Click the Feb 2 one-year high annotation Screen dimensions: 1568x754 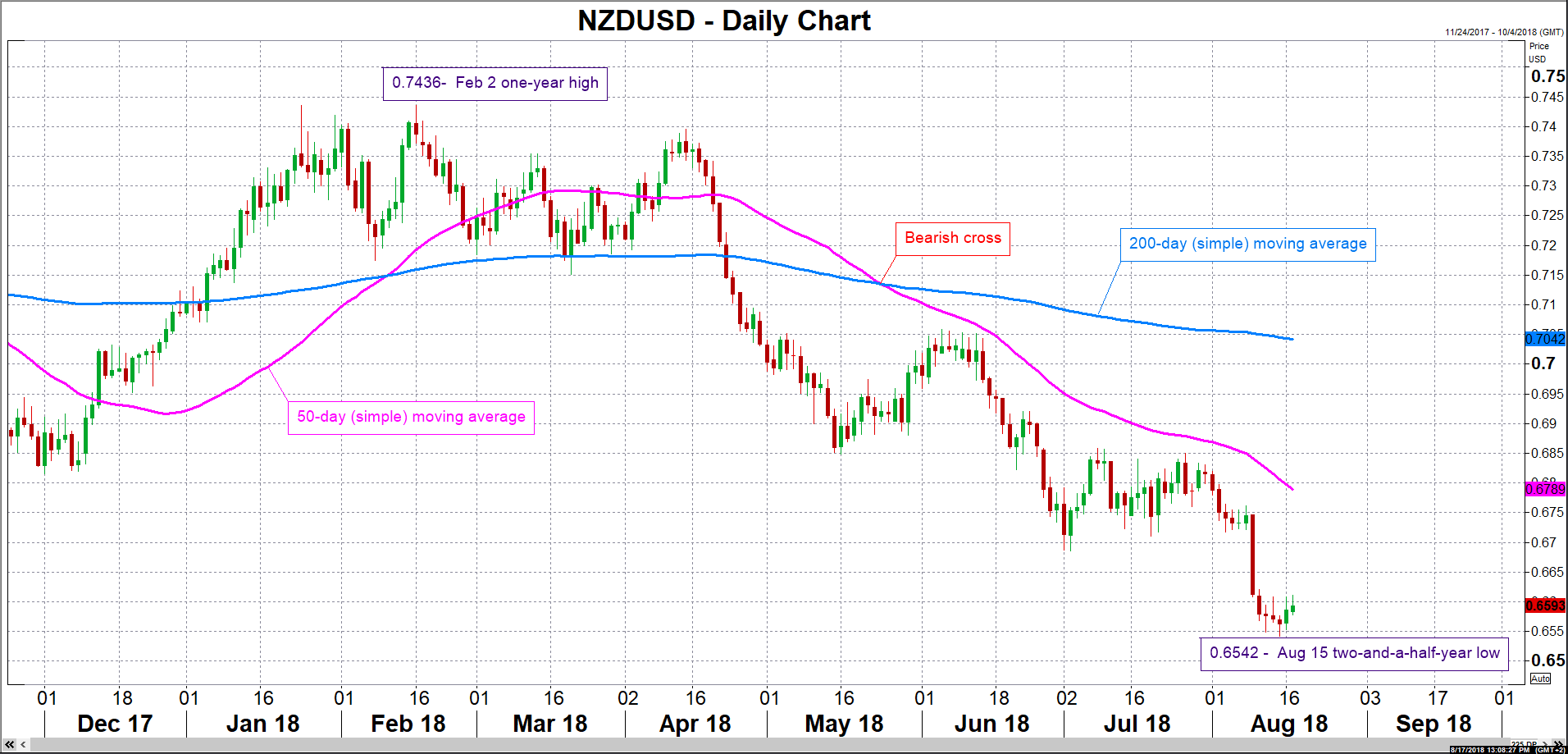click(495, 83)
